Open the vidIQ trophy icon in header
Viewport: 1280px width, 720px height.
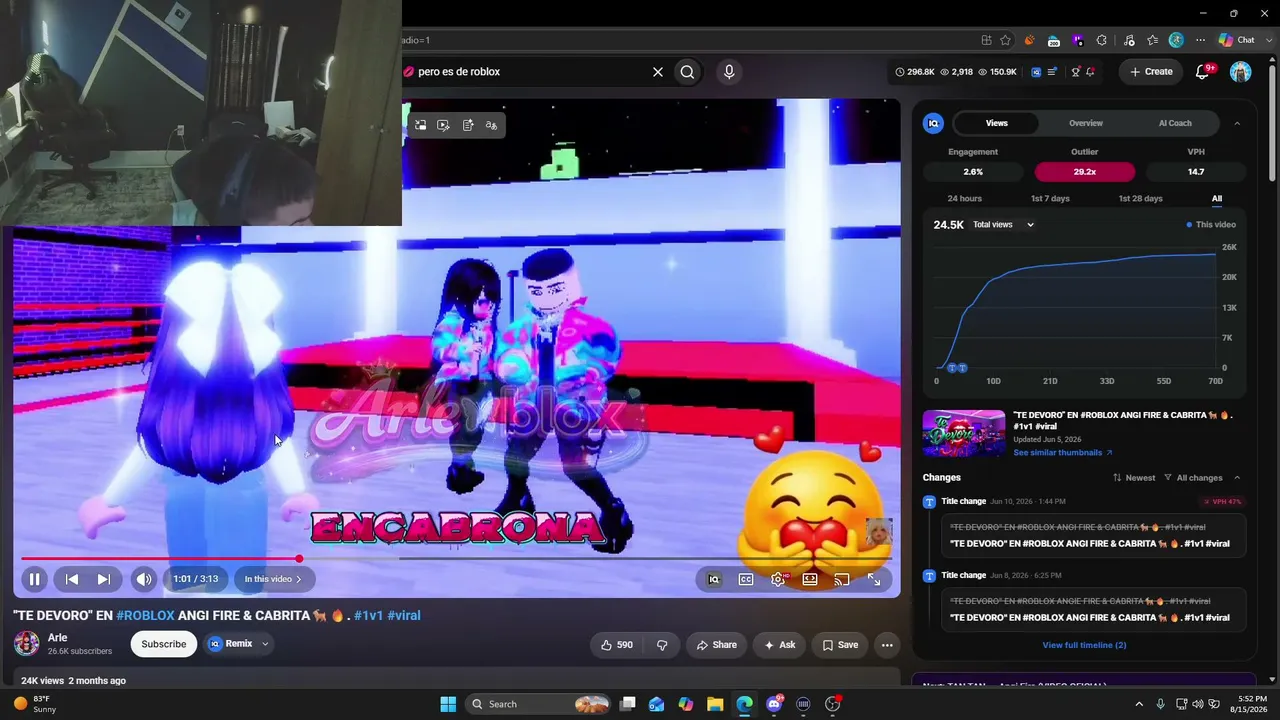pyautogui.click(x=1076, y=72)
